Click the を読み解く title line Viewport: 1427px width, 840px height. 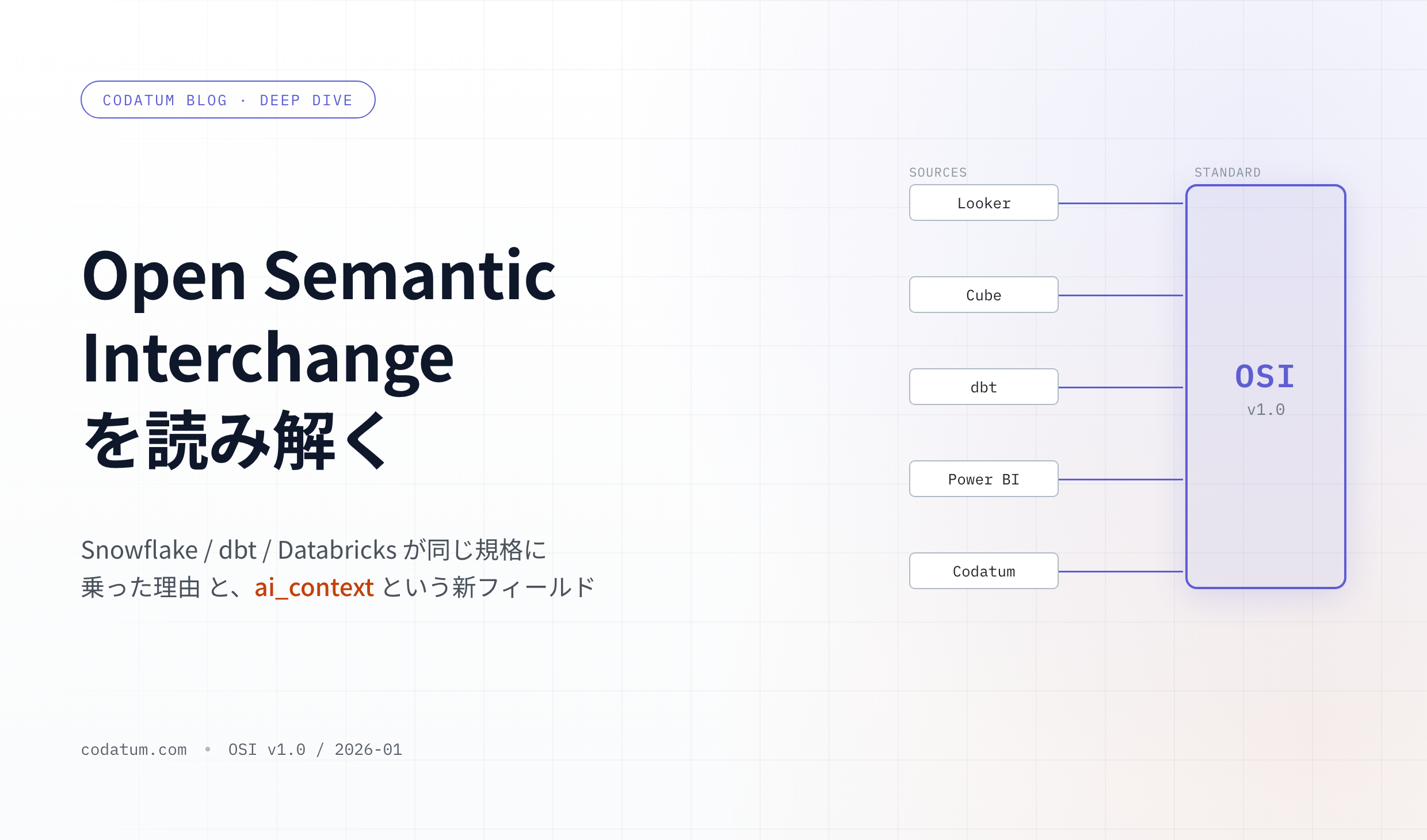(236, 441)
